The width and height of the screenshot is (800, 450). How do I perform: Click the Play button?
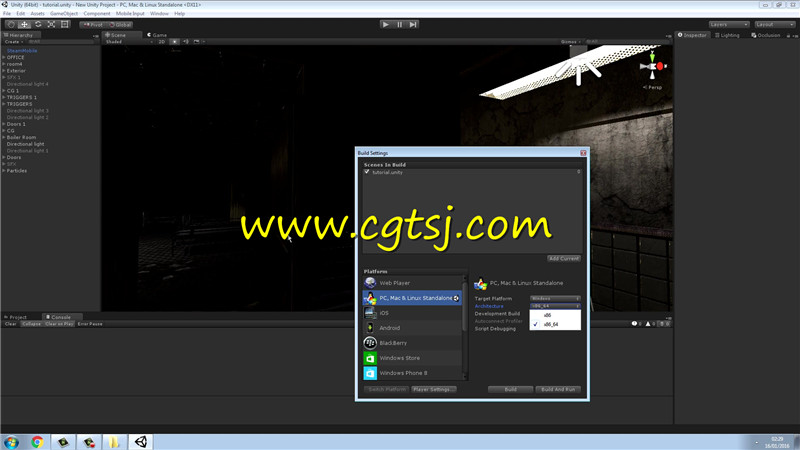pos(386,24)
